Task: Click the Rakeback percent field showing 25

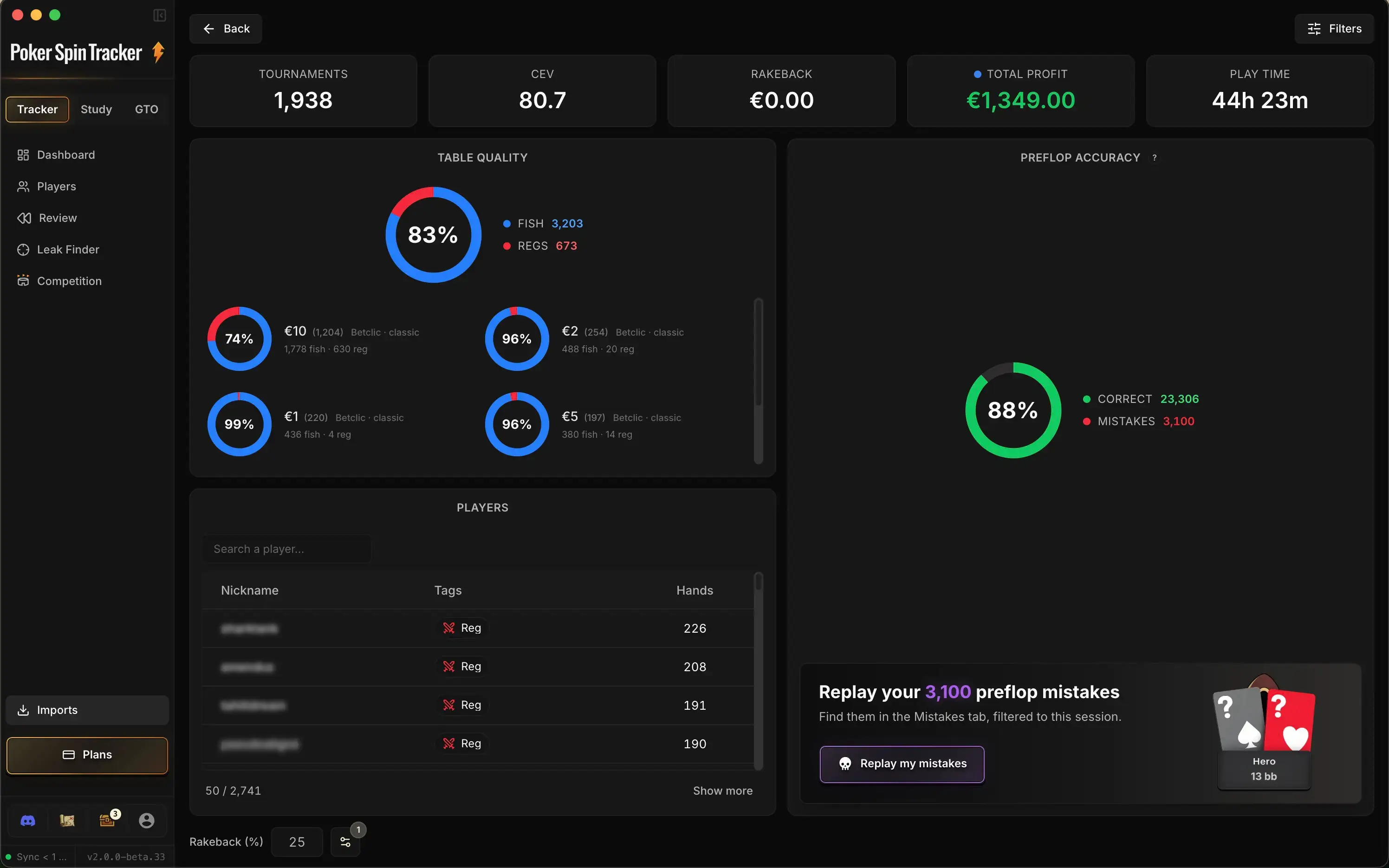Action: coord(297,842)
